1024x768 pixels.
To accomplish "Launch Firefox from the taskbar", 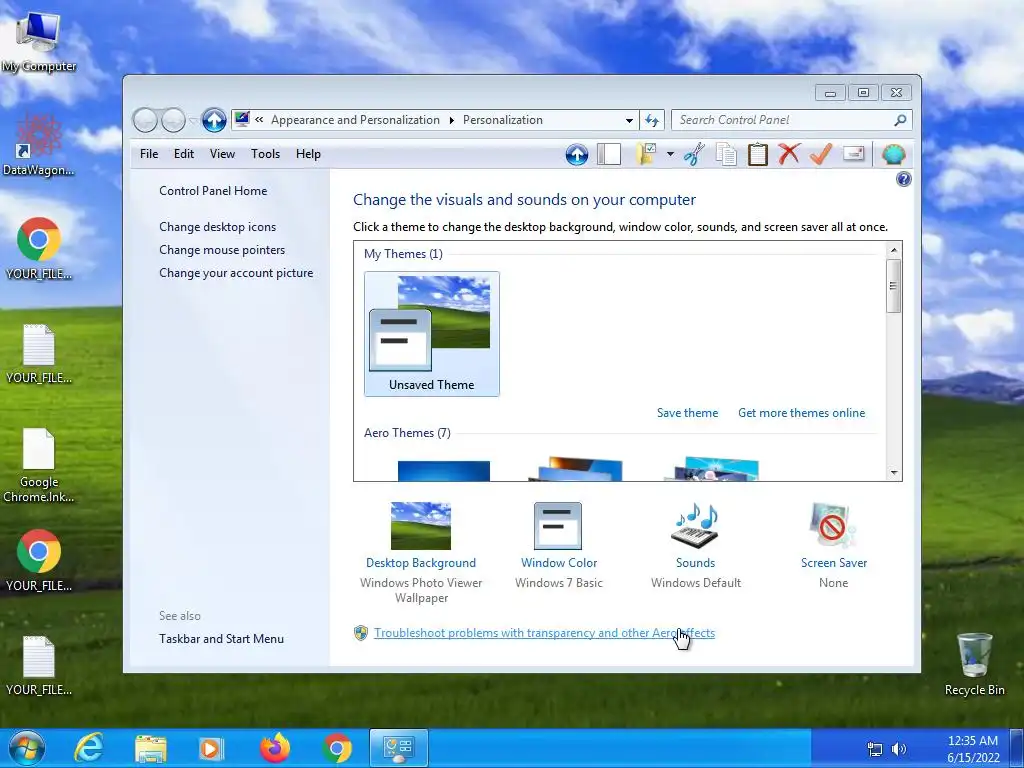I will tap(275, 748).
